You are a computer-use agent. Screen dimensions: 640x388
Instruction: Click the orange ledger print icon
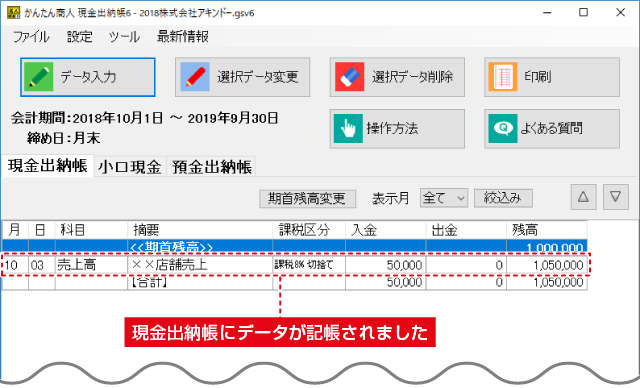(503, 77)
